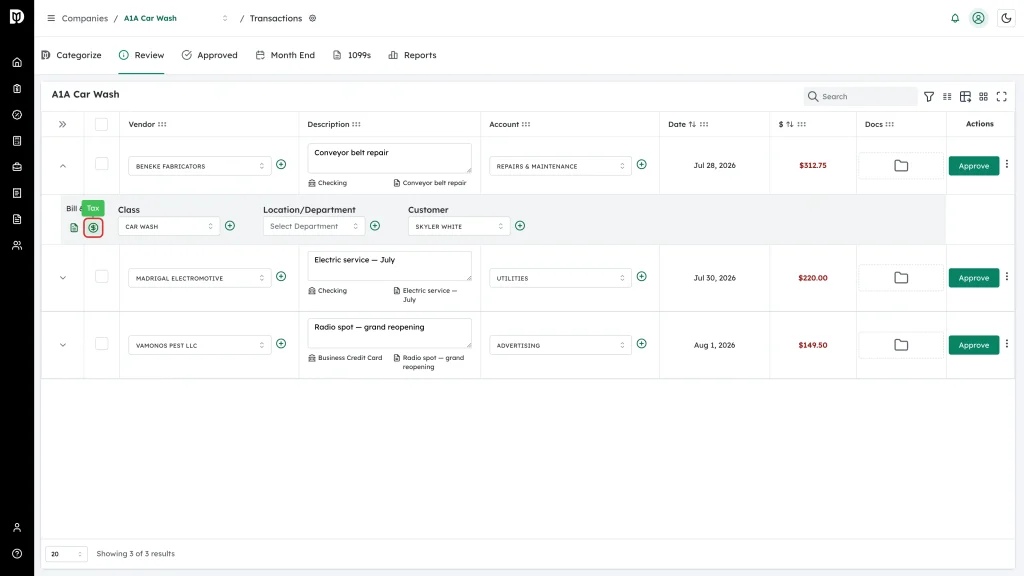Screen dimensions: 1024x576
Task: Switch to the Review tab
Action: (x=141, y=56)
